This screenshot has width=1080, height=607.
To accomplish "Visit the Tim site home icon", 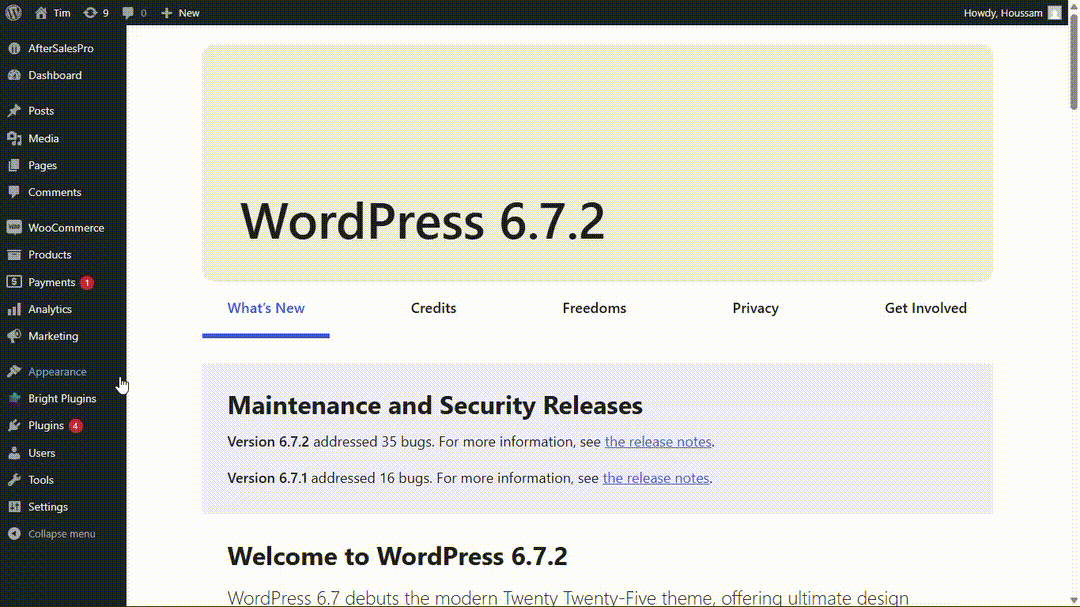I will tap(41, 12).
